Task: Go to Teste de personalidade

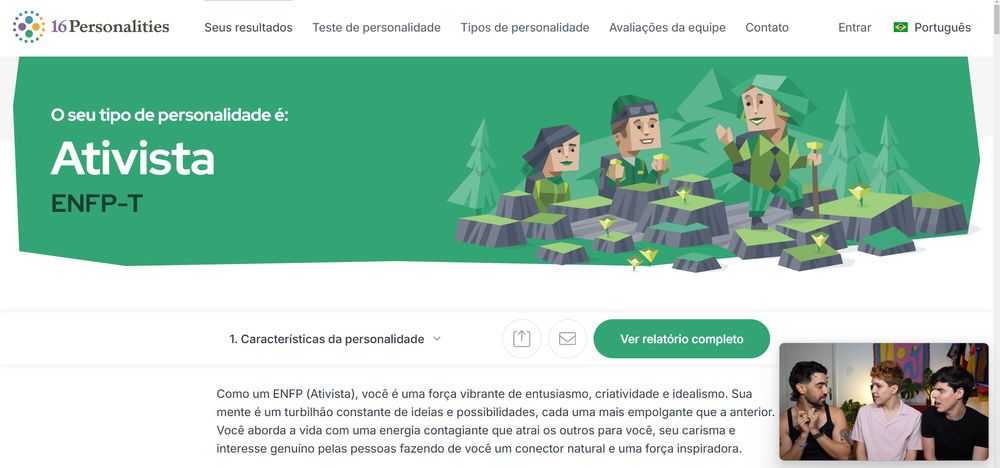Action: tap(376, 27)
